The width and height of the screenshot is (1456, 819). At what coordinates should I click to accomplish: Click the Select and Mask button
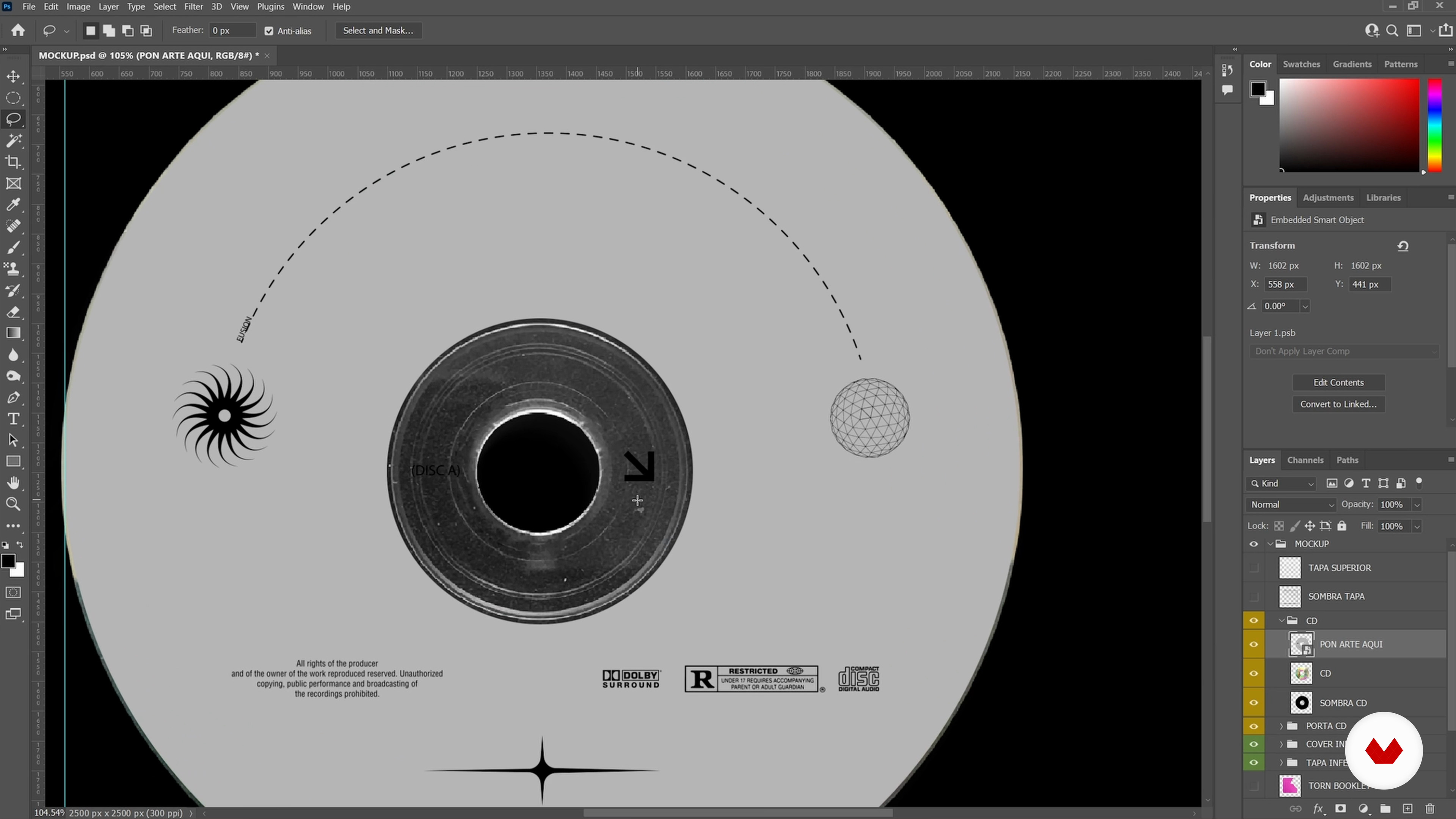[378, 30]
